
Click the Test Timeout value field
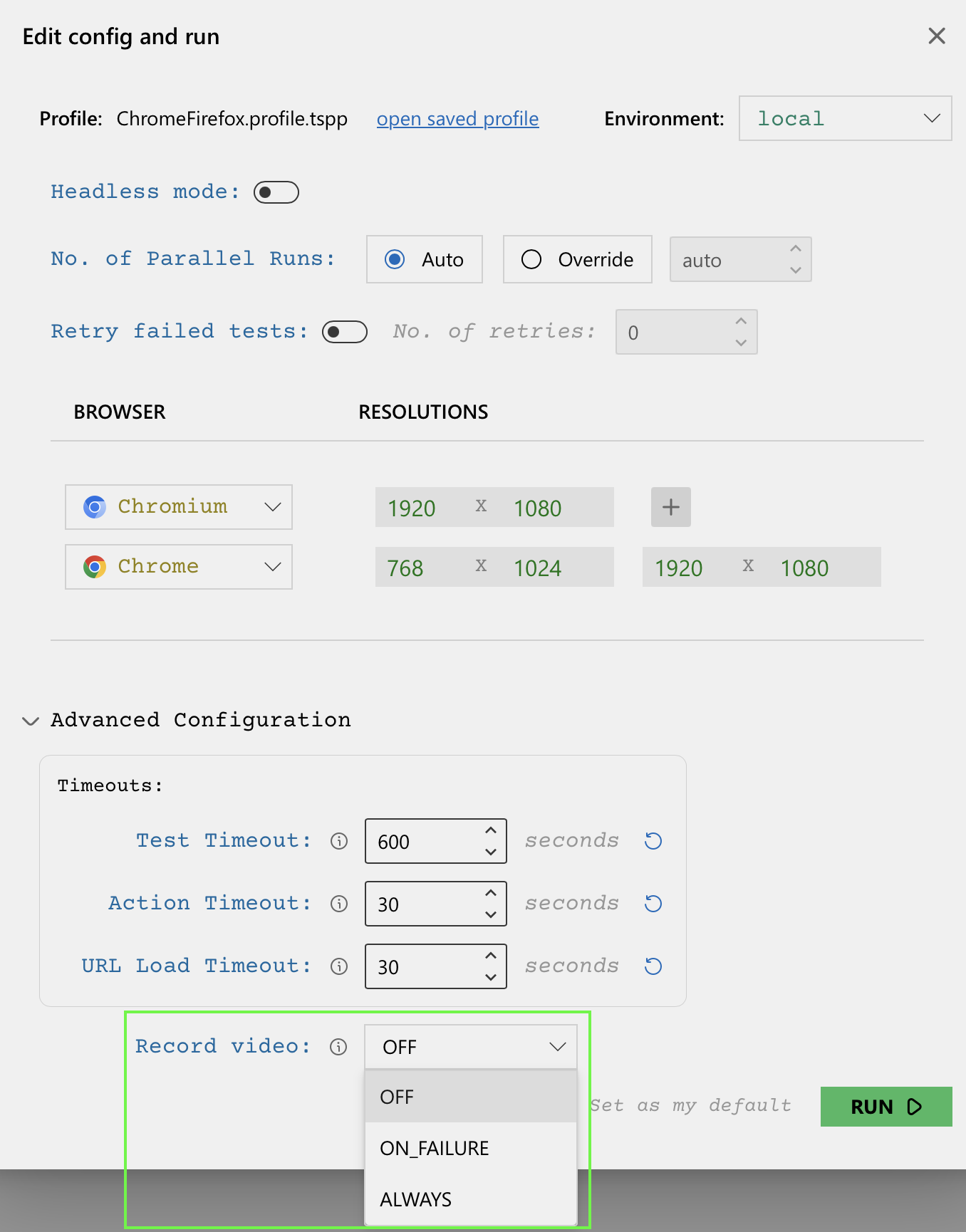pos(424,841)
